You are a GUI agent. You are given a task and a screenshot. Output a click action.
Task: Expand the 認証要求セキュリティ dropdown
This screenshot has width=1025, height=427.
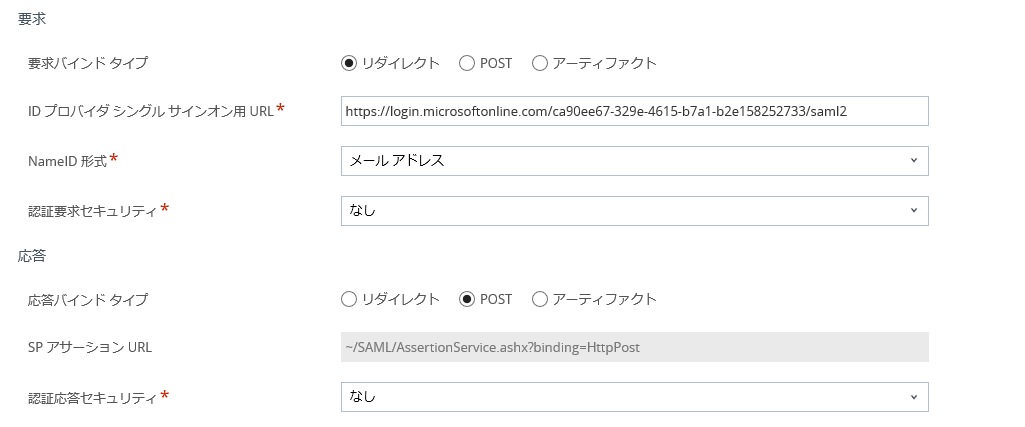coord(634,210)
